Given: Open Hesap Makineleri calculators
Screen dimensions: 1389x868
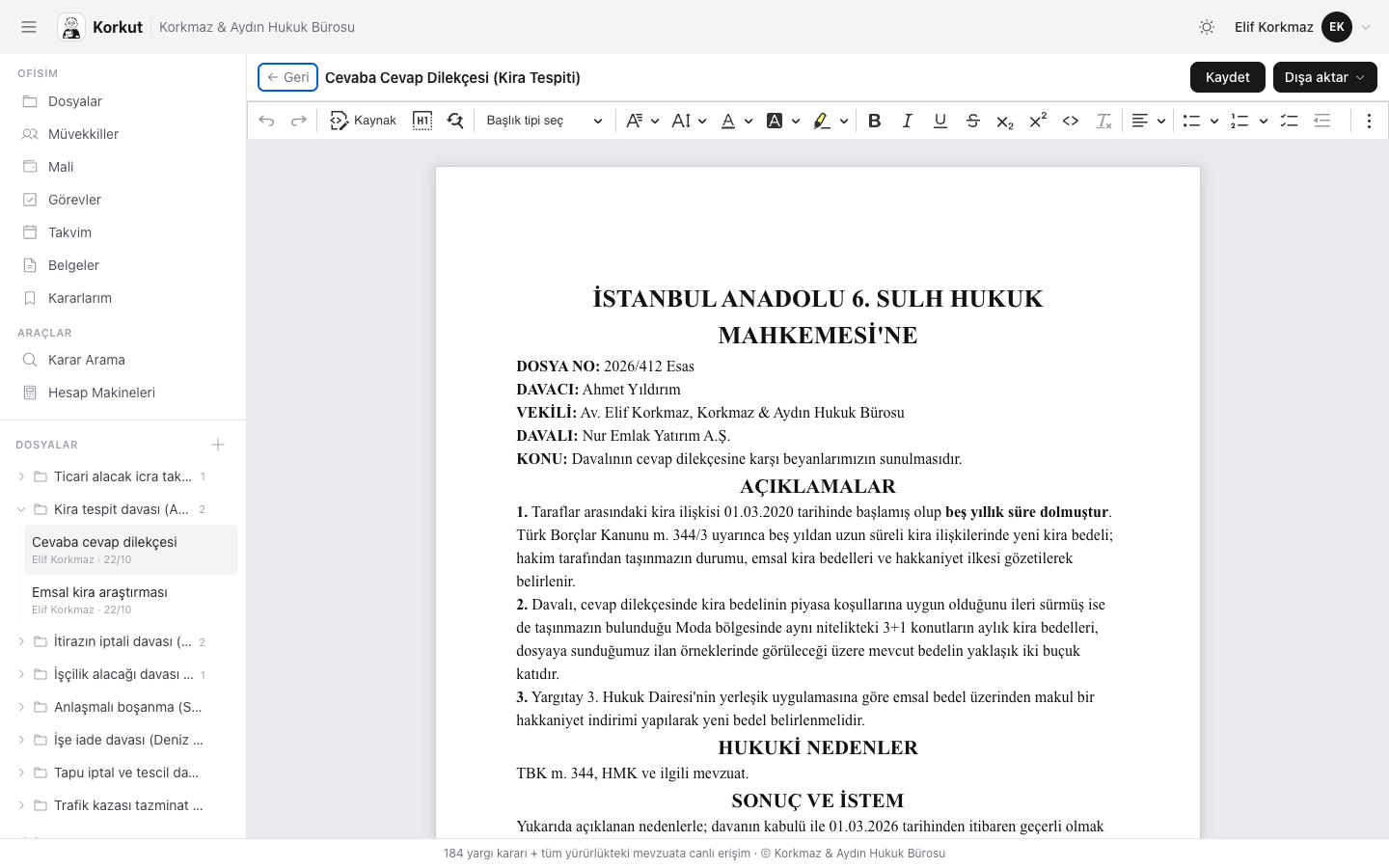Looking at the screenshot, I should pos(123,393).
